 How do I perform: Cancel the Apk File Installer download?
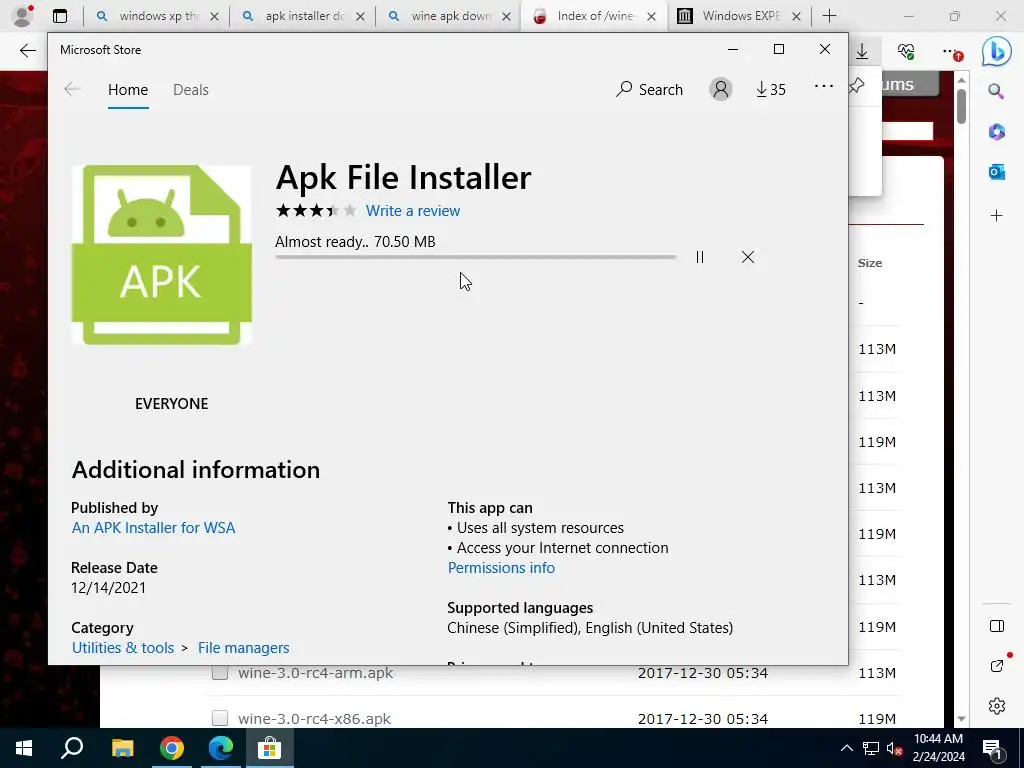(748, 257)
